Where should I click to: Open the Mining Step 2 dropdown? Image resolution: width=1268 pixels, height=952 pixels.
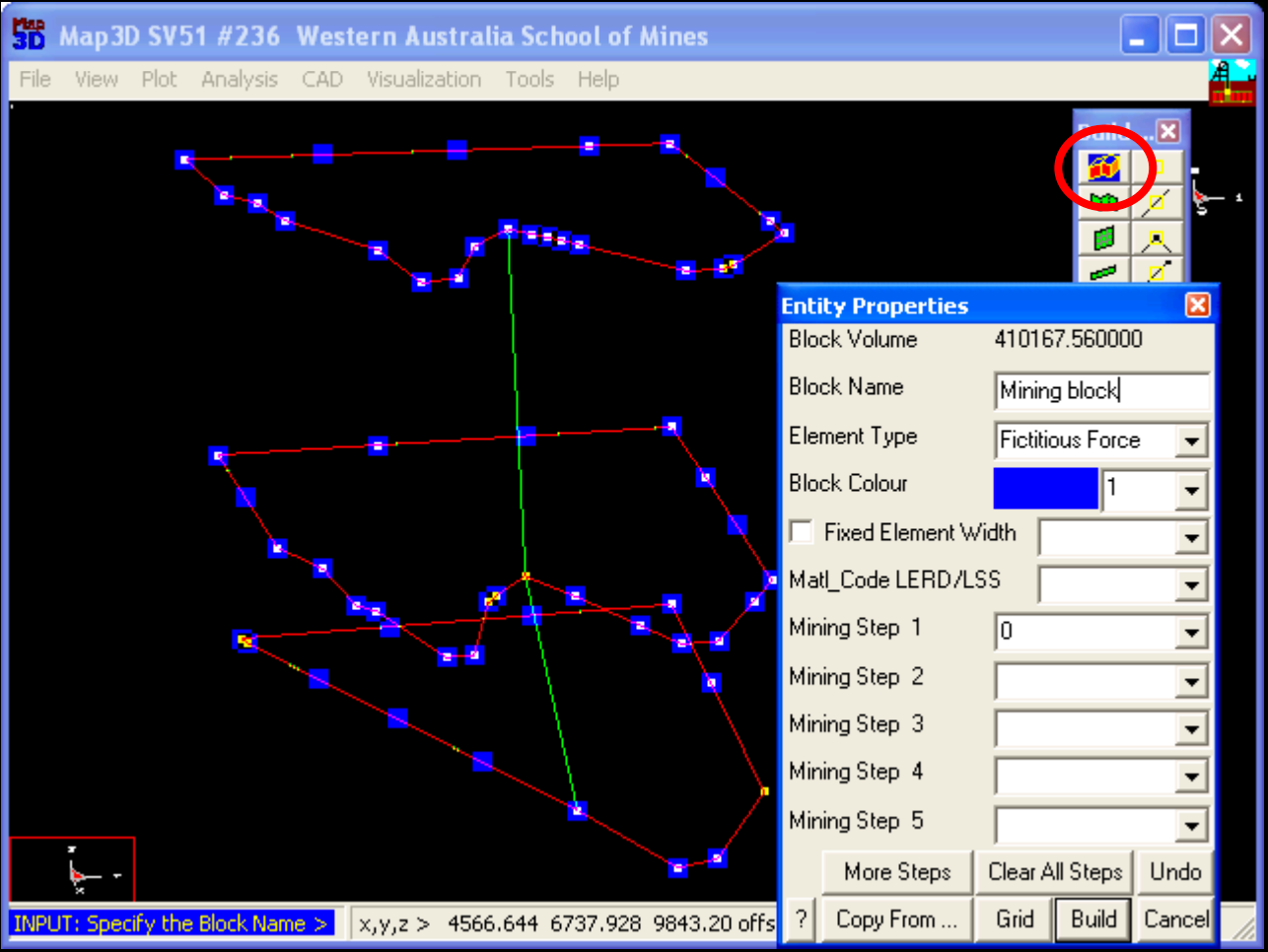[1192, 681]
